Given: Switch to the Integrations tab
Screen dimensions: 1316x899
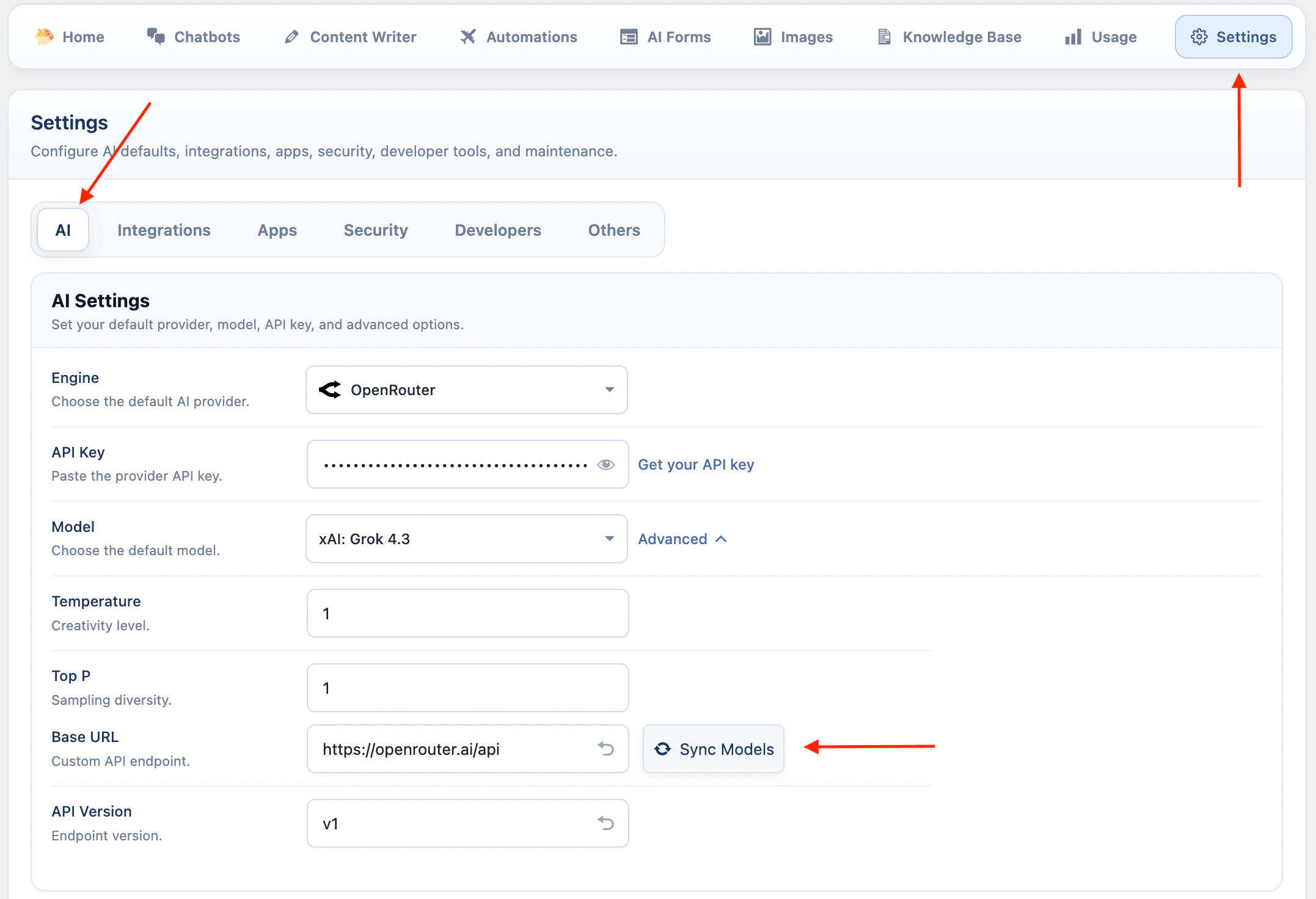Looking at the screenshot, I should (164, 230).
